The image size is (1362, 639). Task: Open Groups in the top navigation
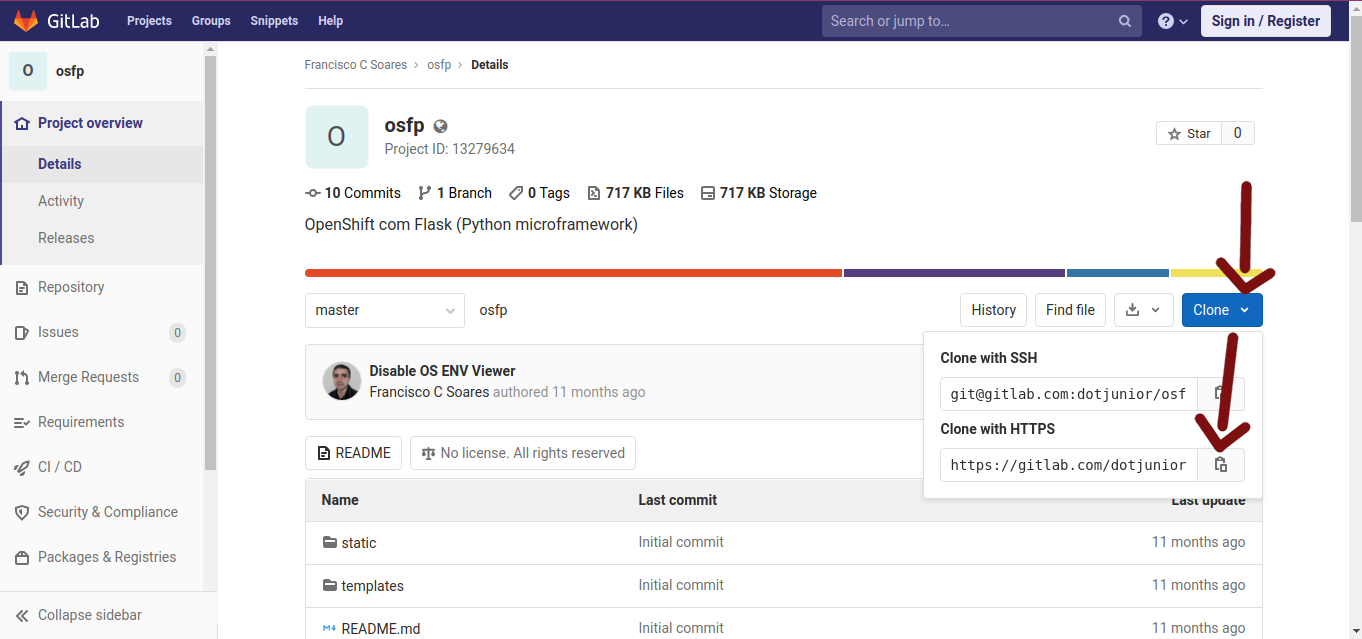[x=211, y=21]
